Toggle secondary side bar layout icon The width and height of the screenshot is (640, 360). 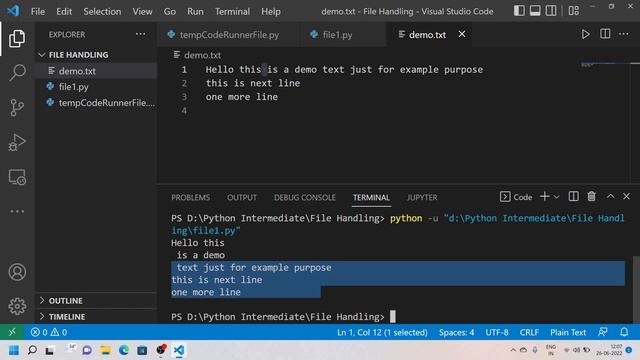551,11
